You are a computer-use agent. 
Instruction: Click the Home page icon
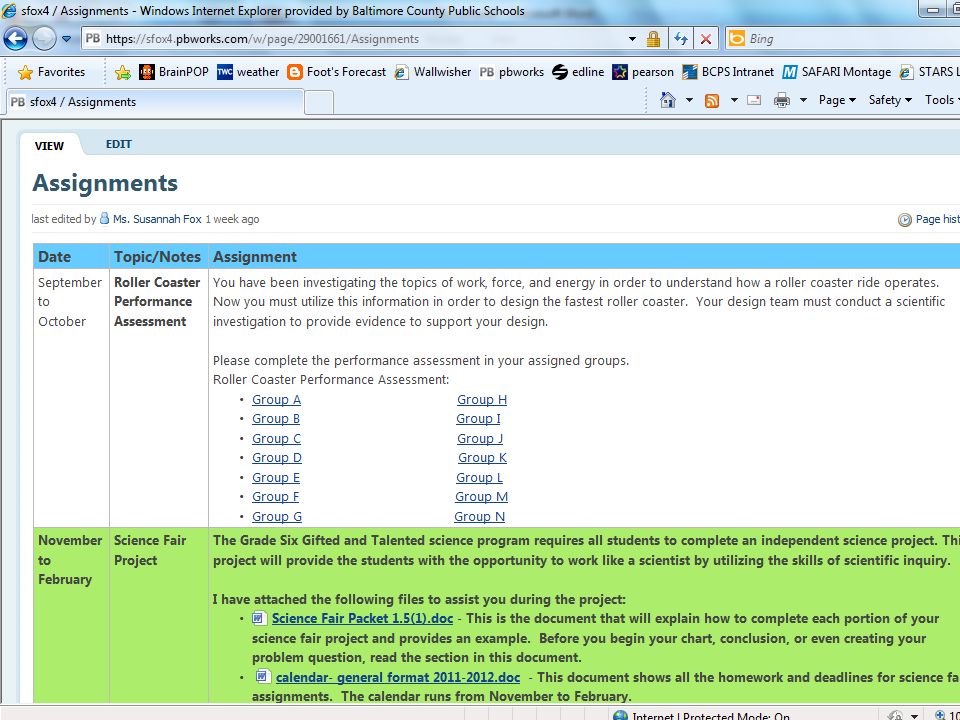click(x=668, y=100)
